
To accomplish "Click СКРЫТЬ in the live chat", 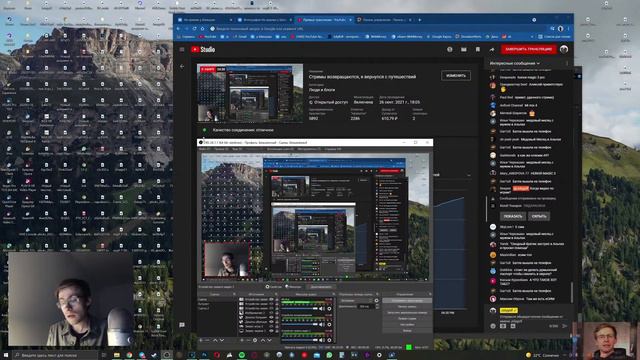I will tap(539, 216).
